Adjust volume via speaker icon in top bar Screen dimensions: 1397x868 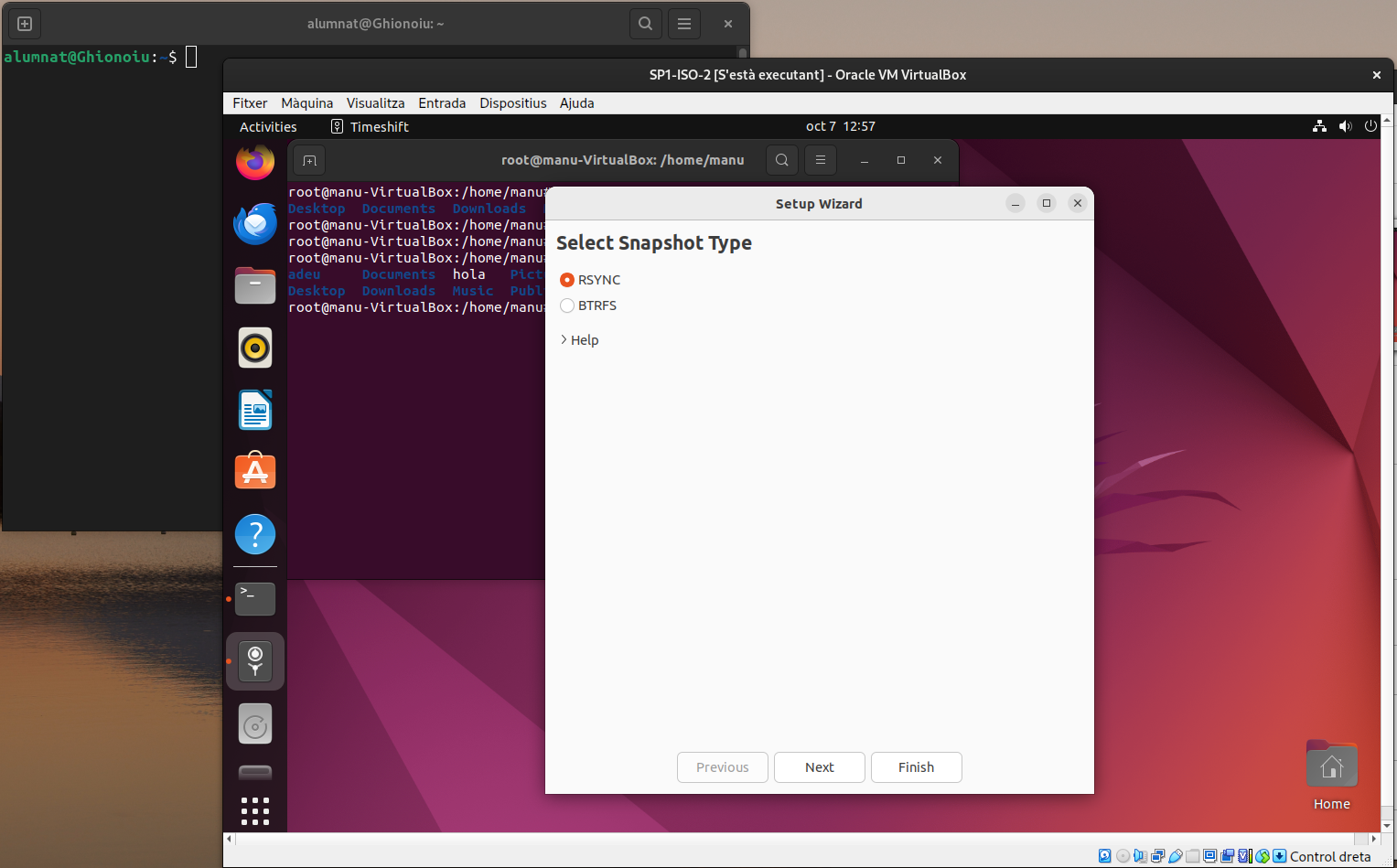[x=1345, y=126]
